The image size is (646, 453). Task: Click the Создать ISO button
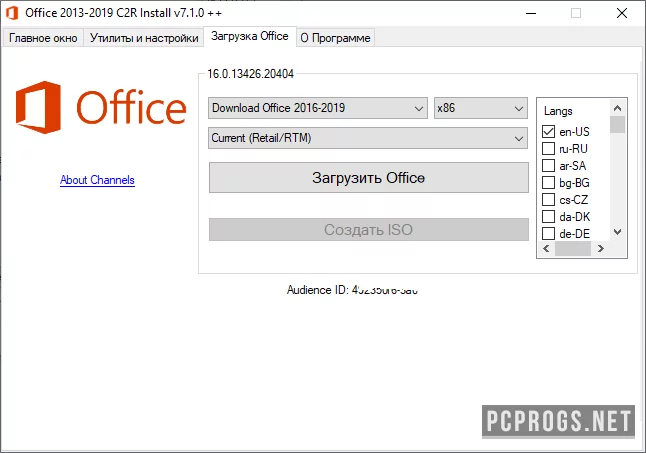pyautogui.click(x=368, y=229)
